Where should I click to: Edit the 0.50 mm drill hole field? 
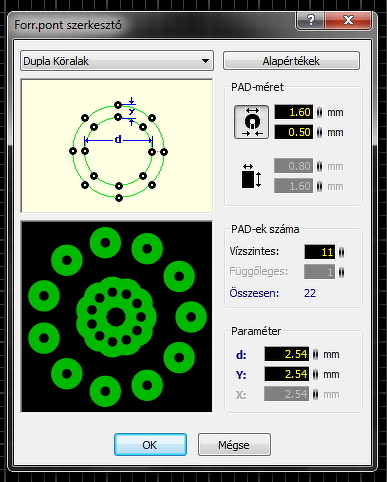point(293,132)
